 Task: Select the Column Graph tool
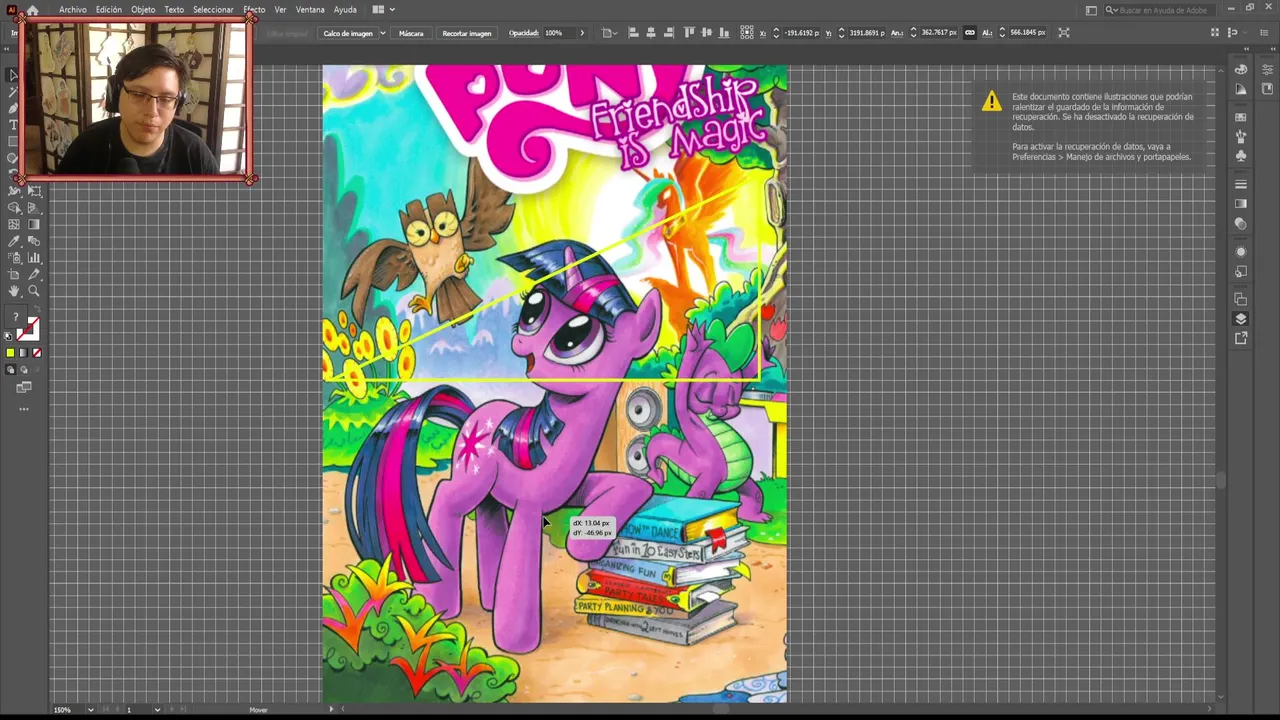(x=34, y=258)
